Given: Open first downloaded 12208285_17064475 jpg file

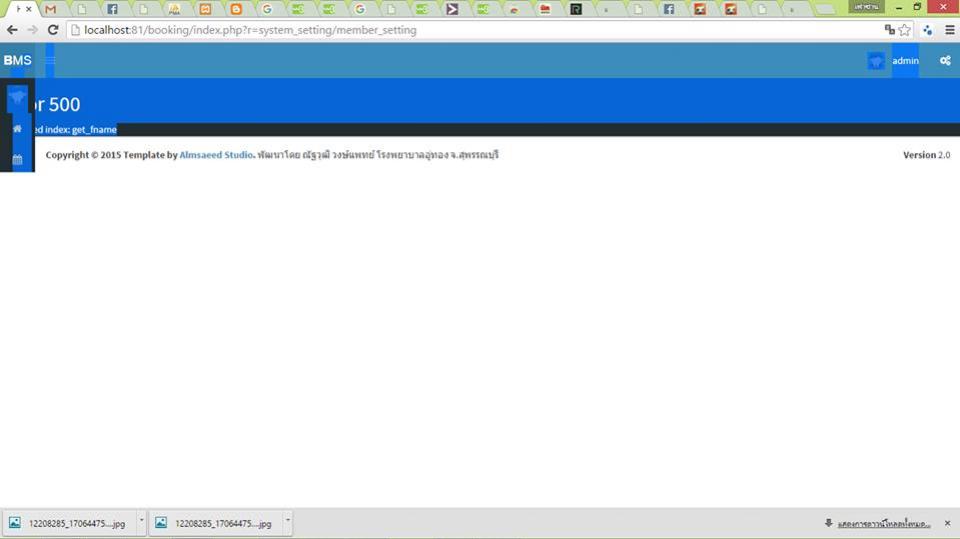Looking at the screenshot, I should [68, 523].
